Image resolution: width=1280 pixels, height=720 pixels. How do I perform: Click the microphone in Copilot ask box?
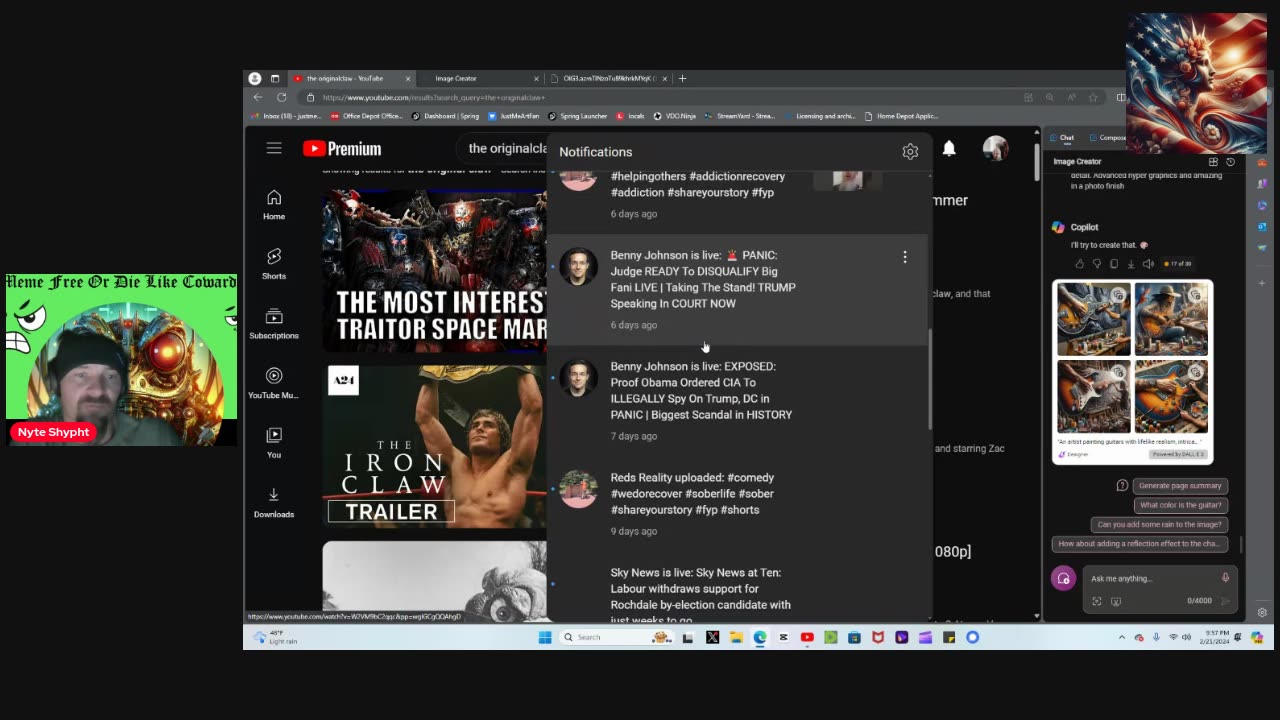[x=1225, y=578]
